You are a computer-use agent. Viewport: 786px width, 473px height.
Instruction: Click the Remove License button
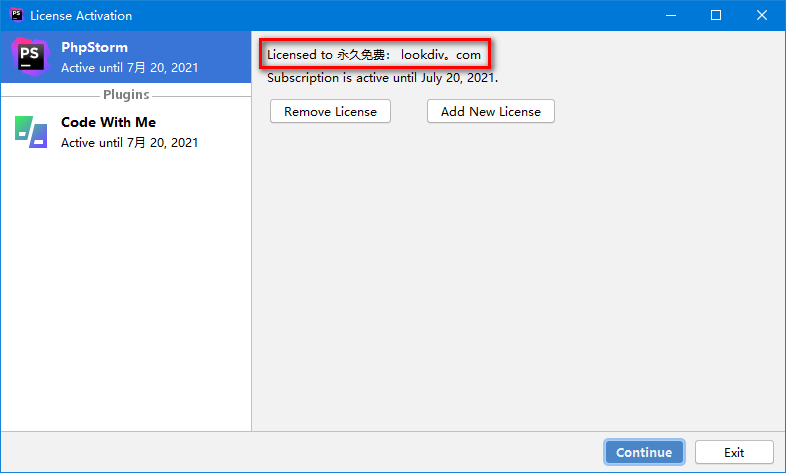[330, 111]
